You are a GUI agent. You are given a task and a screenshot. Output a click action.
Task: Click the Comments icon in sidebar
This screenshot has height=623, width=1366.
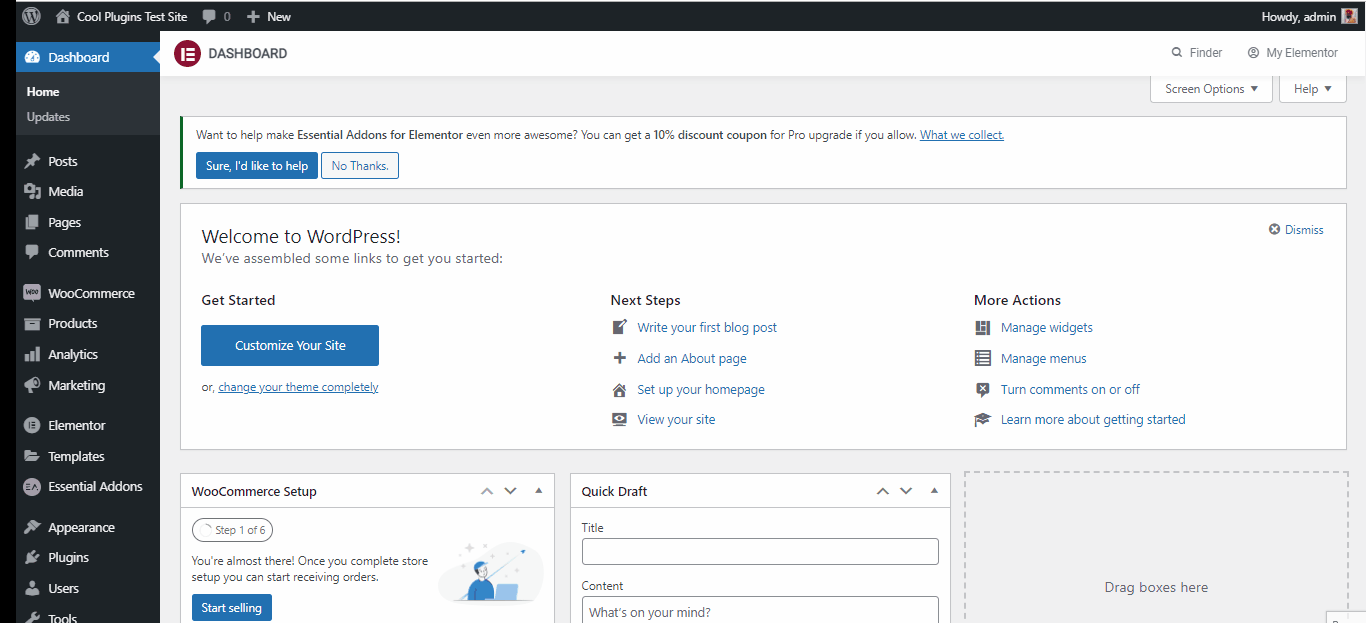pos(32,252)
